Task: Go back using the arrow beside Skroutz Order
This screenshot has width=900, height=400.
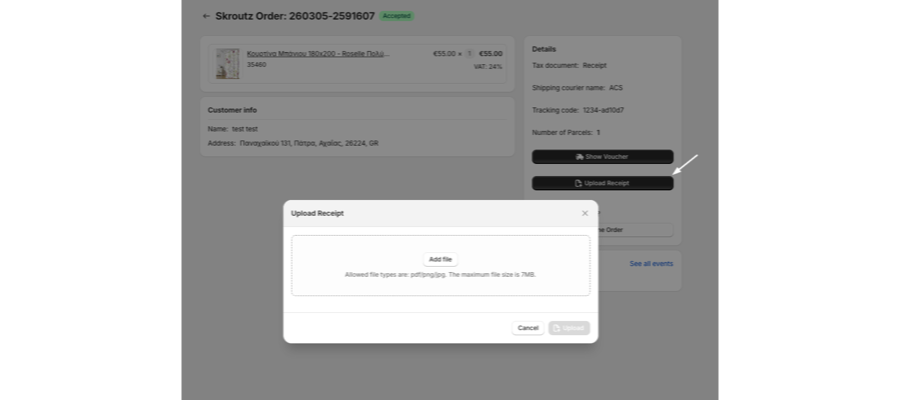Action: [206, 16]
